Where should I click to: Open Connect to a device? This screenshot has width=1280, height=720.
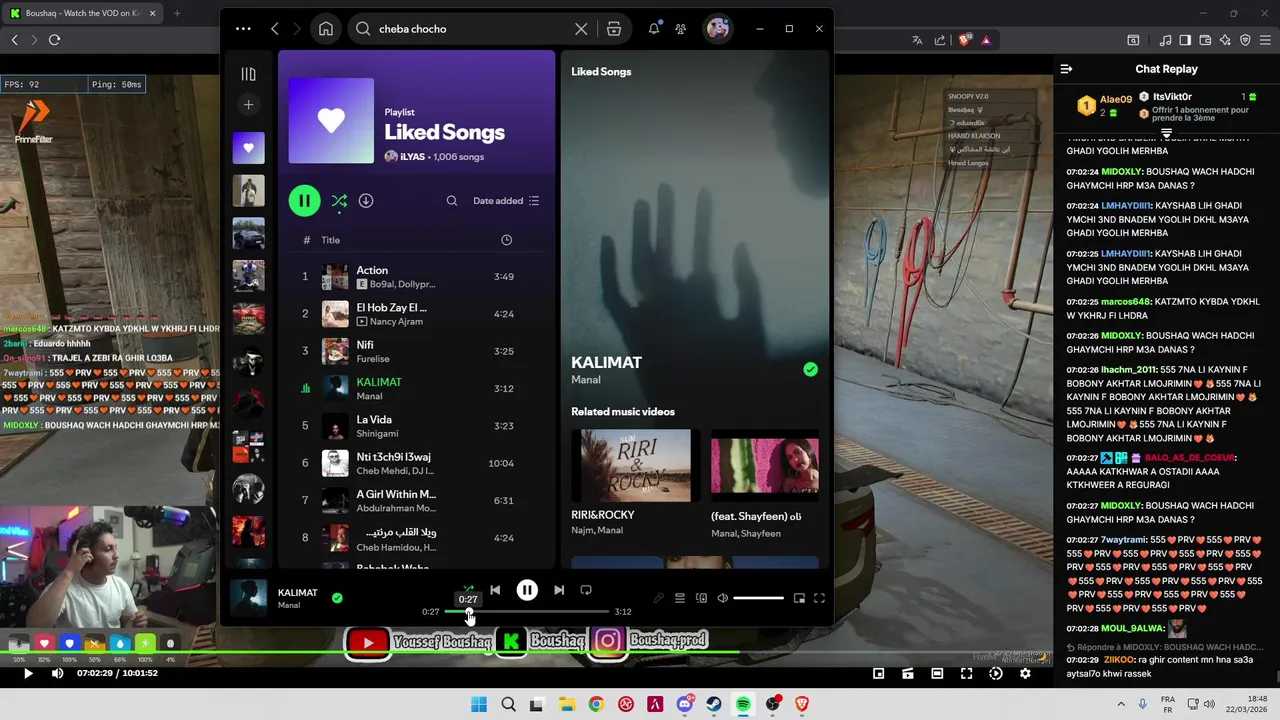701,598
